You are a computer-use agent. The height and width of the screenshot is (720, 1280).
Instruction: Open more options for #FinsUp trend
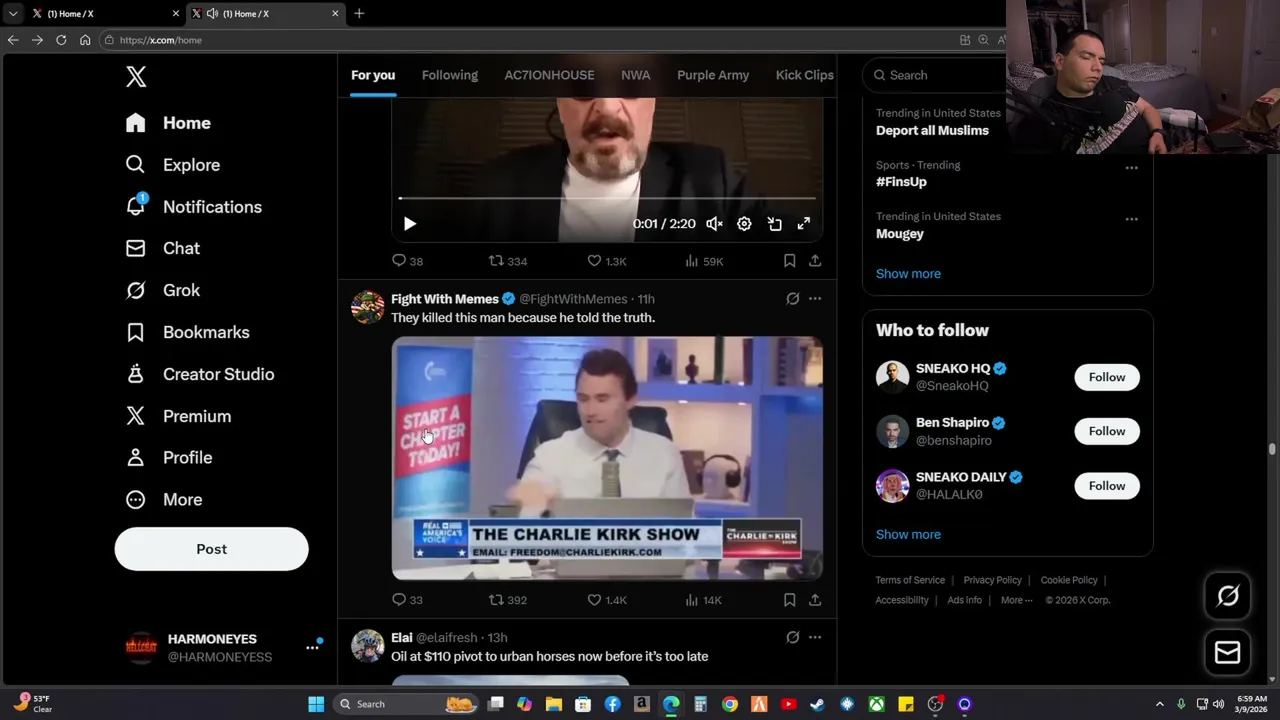point(1131,168)
